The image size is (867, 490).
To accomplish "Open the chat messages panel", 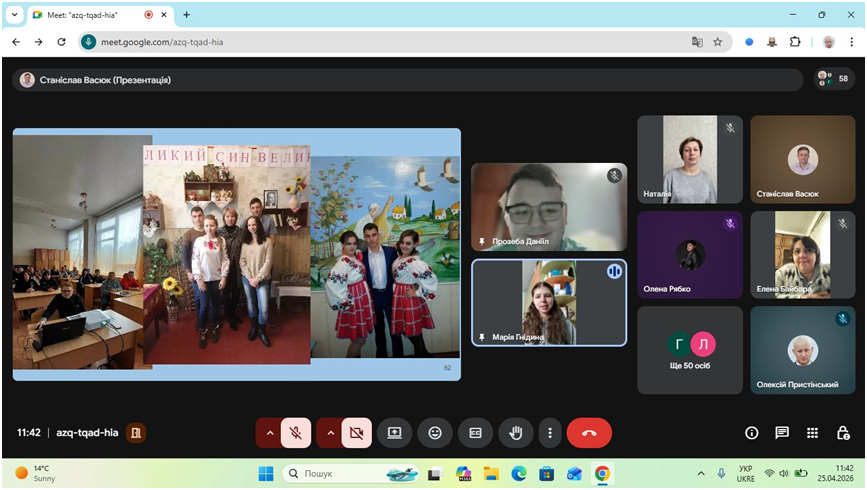I will [782, 433].
